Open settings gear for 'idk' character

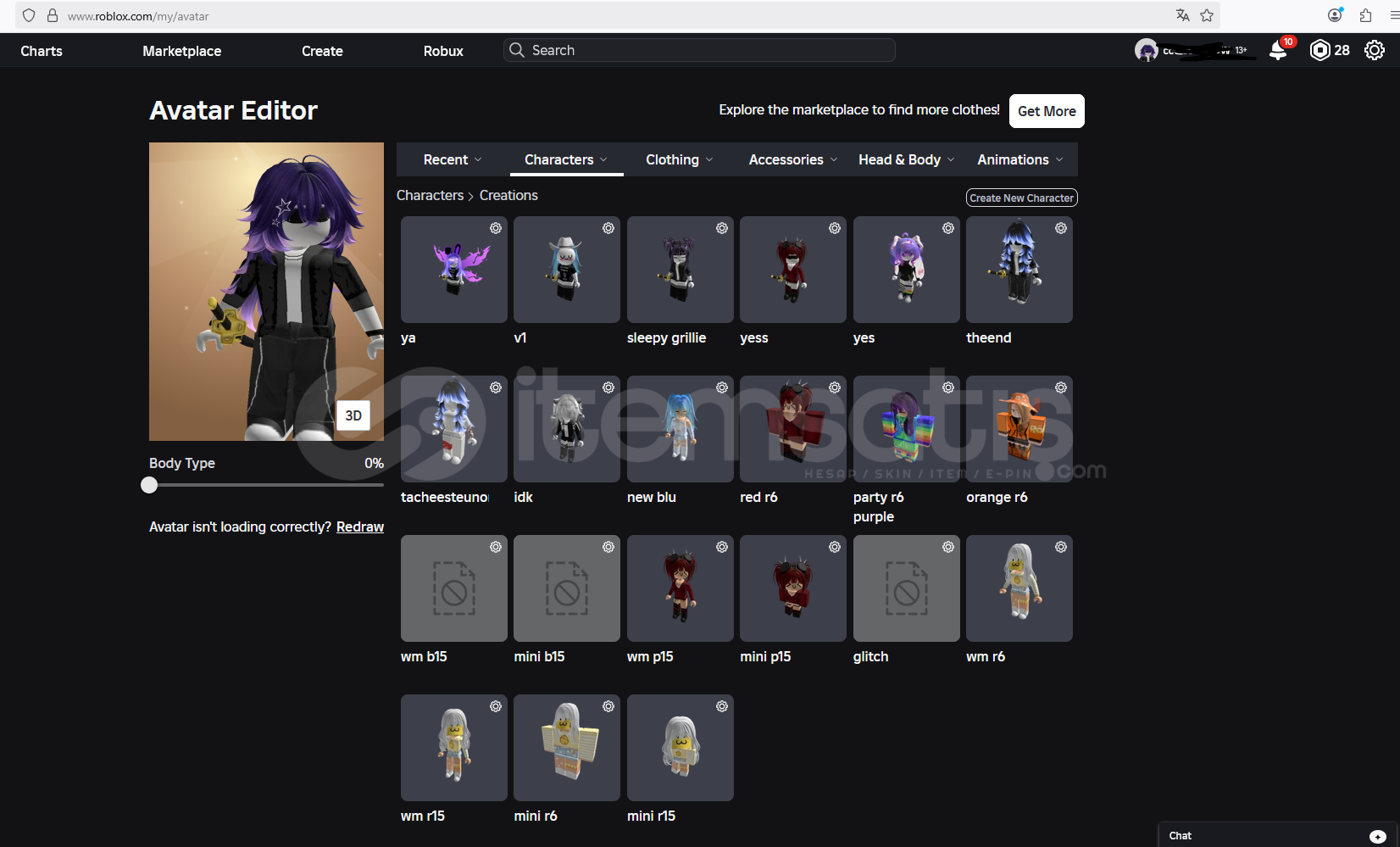point(608,387)
